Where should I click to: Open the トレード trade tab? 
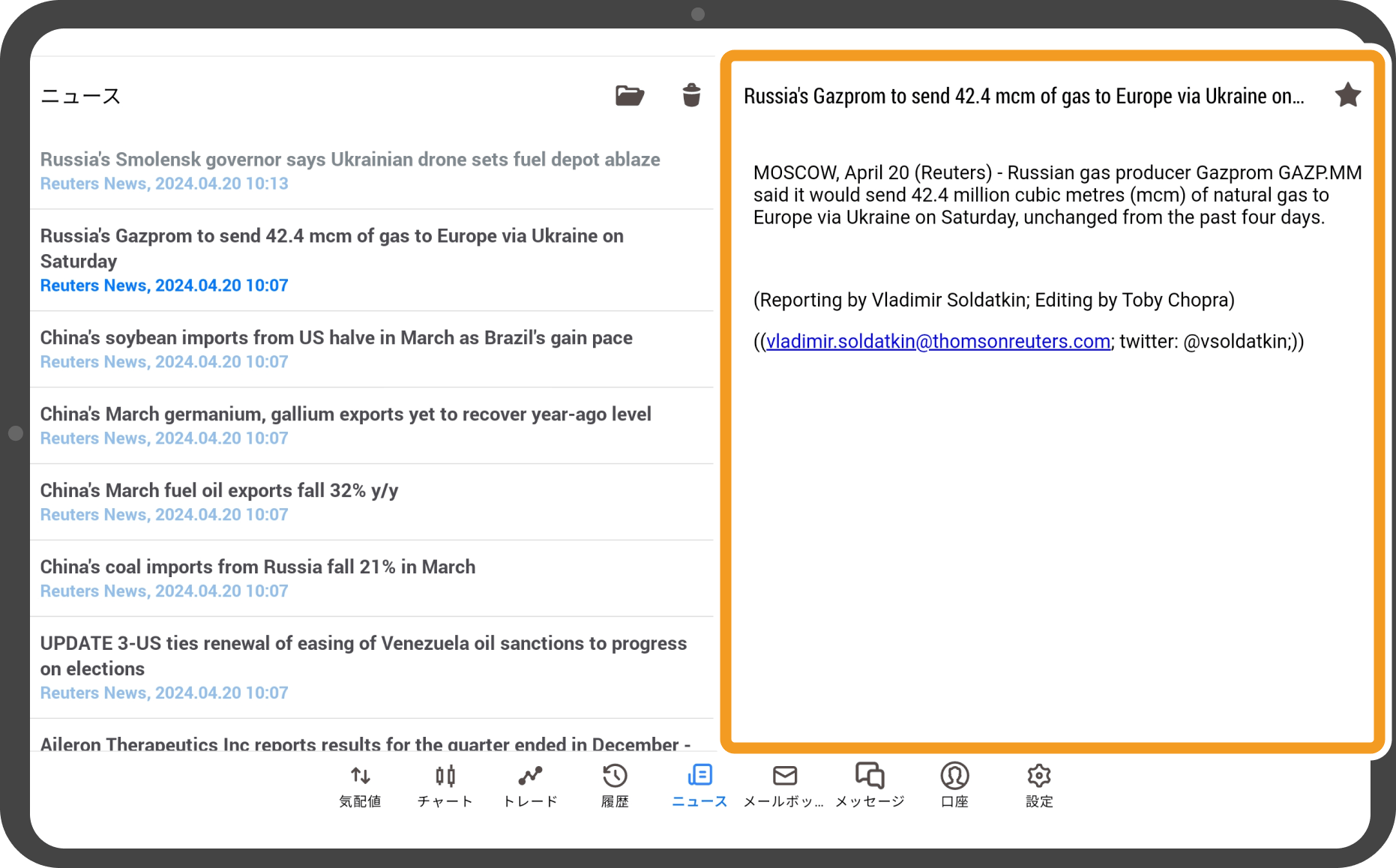pyautogui.click(x=530, y=786)
